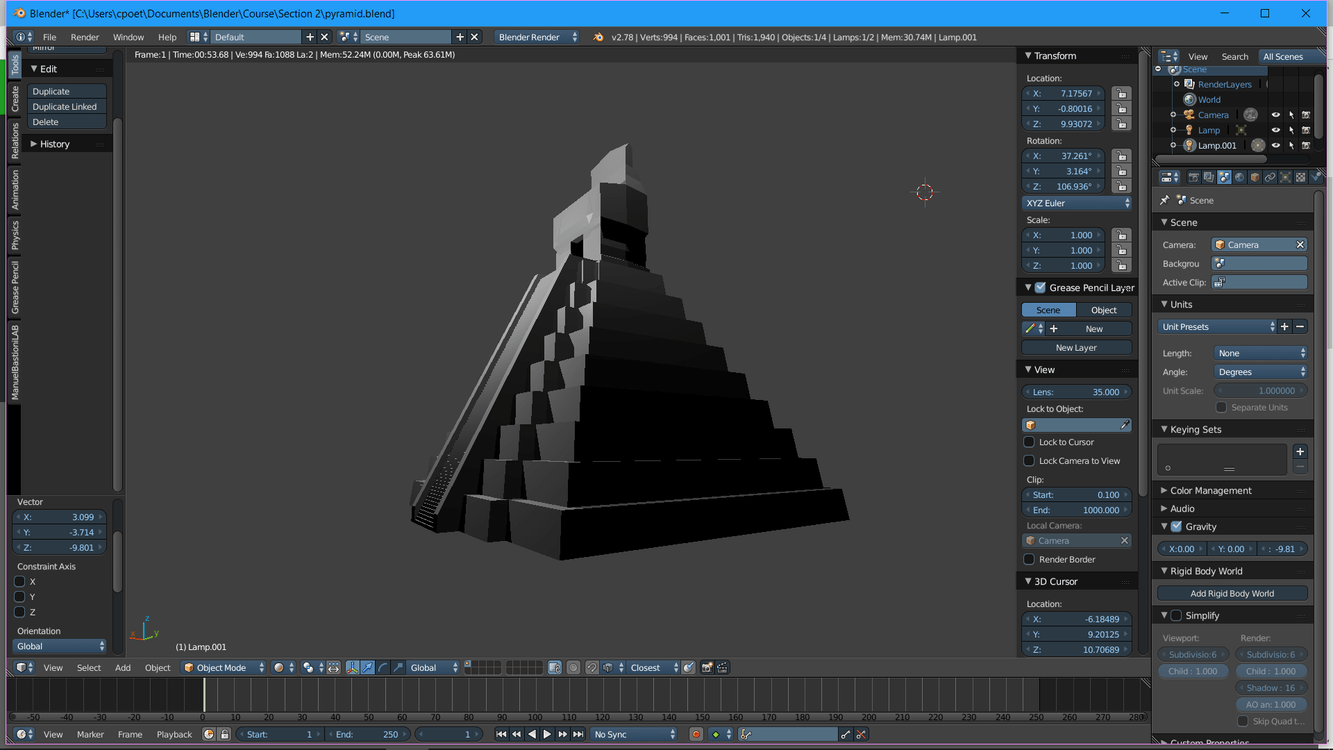Click the record auto-keyframe button
This screenshot has width=1333, height=750.
696,734
